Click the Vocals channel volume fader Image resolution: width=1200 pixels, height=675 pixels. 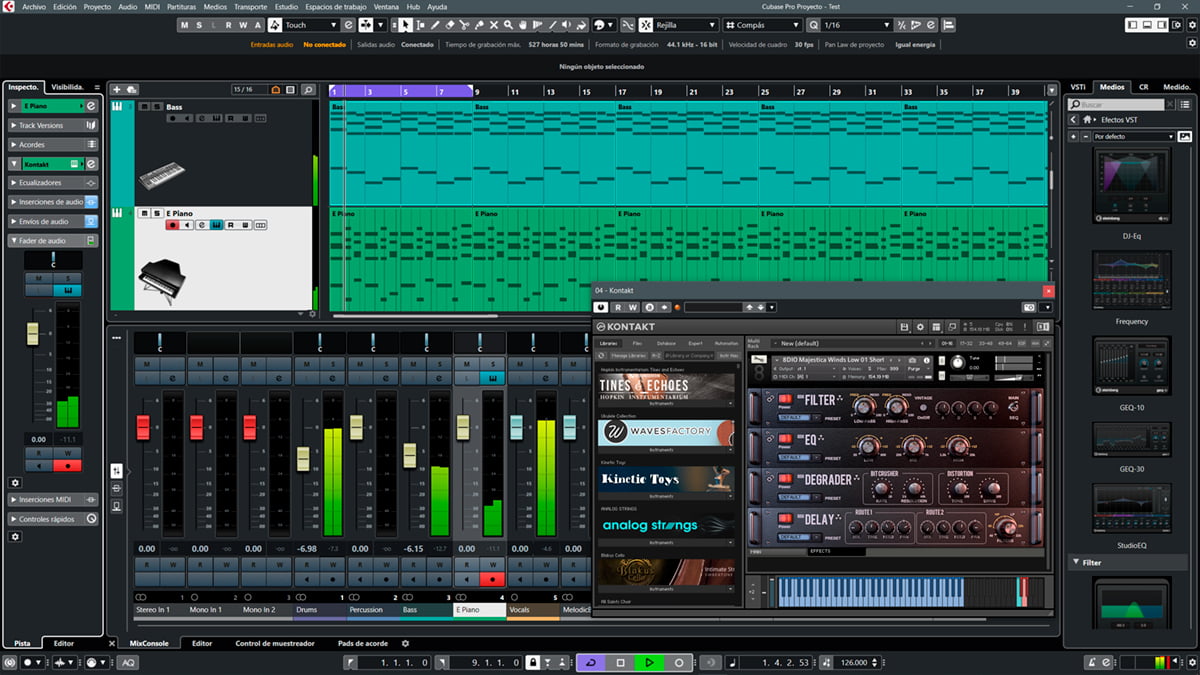pos(516,427)
